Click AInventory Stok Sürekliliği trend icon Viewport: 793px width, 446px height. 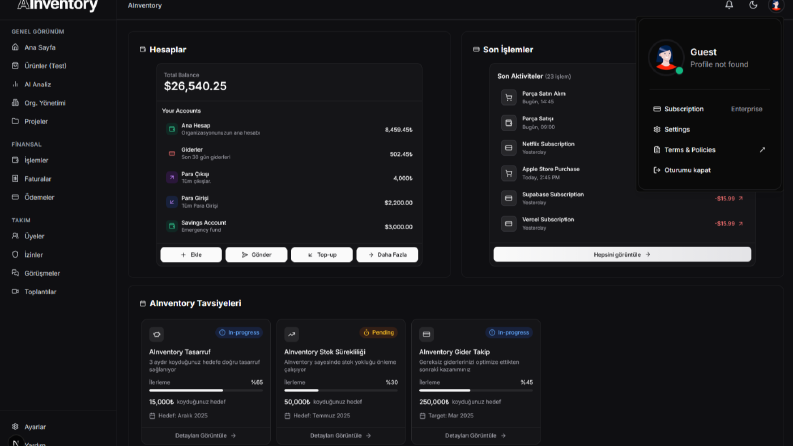click(291, 334)
